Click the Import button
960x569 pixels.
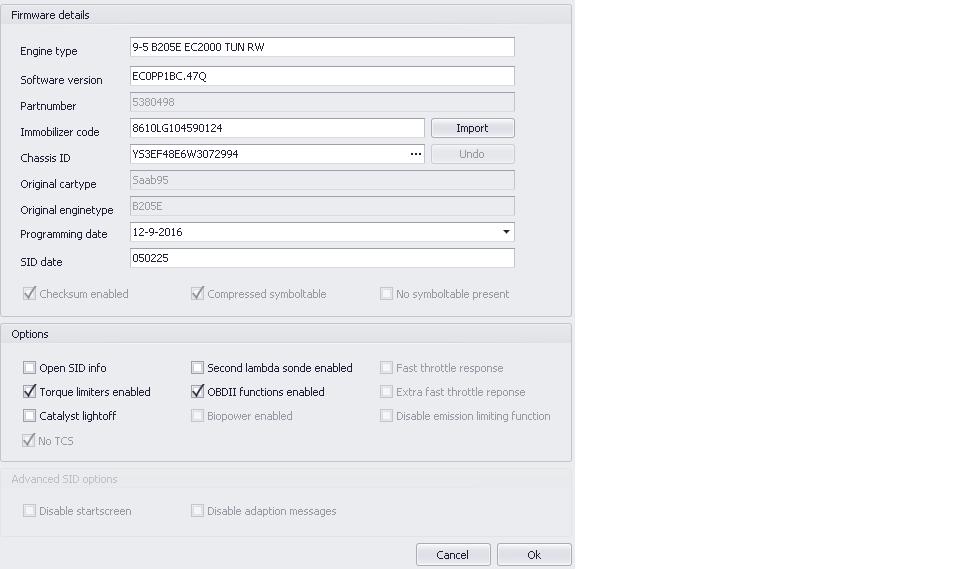(472, 128)
